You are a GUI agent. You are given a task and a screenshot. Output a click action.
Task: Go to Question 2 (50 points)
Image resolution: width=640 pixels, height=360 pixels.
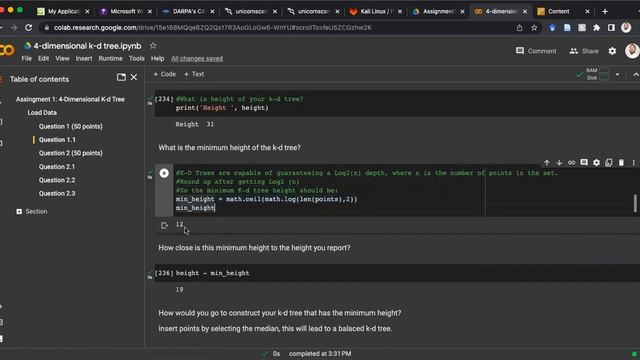point(71,153)
